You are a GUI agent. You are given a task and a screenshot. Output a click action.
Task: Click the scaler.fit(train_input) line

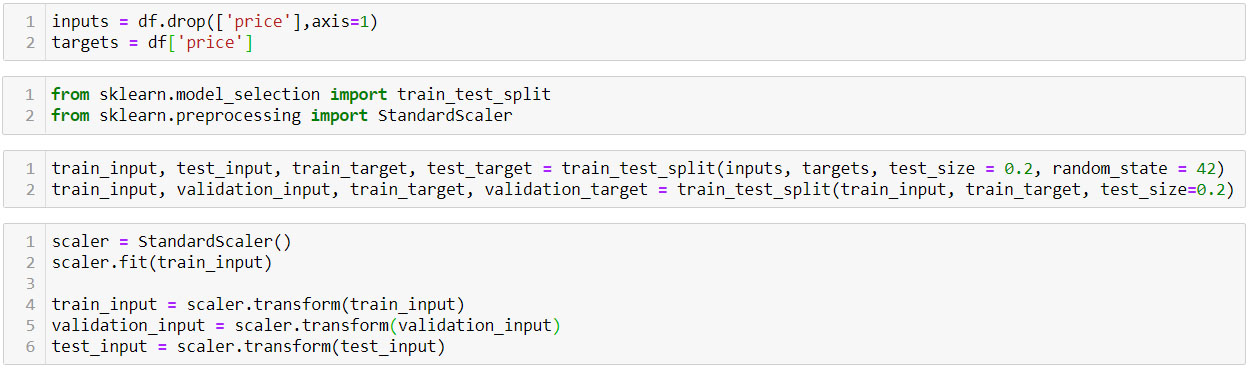click(x=162, y=262)
